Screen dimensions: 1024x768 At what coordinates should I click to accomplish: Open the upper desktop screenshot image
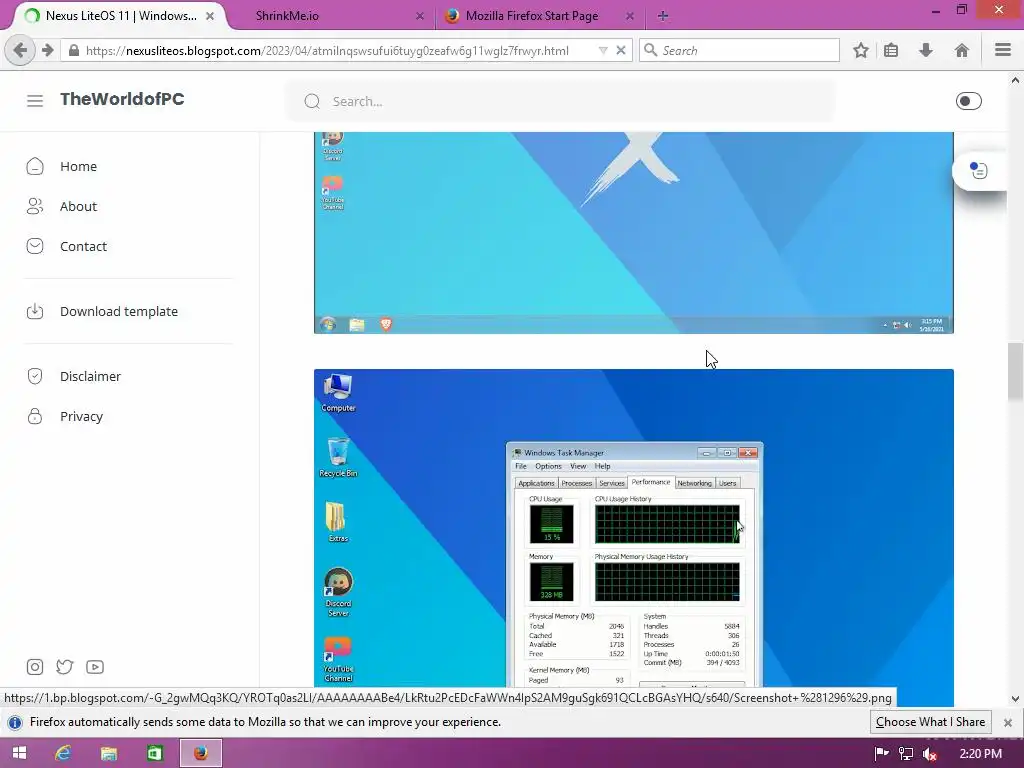633,232
